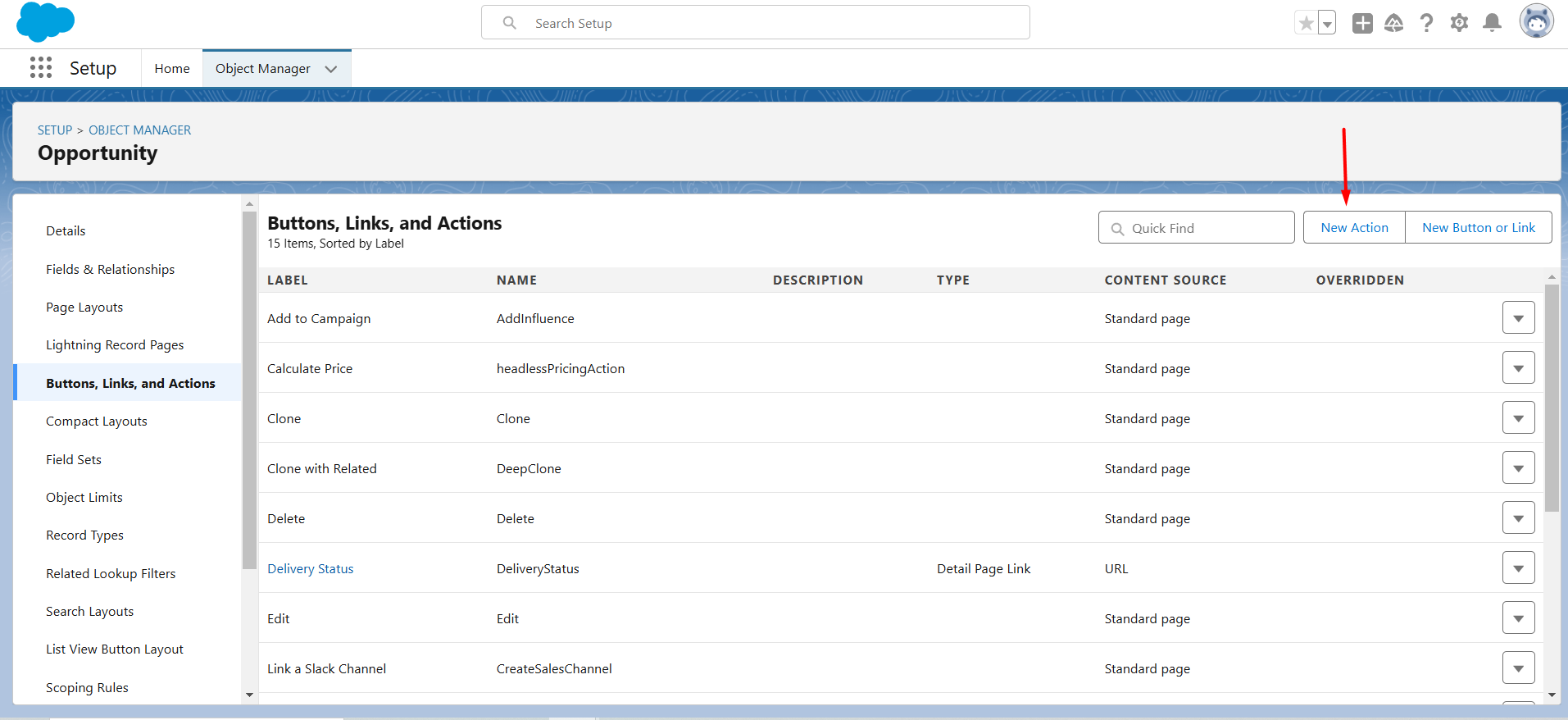Open row menu for Clone with Related
The height and width of the screenshot is (720, 1568).
click(x=1518, y=468)
